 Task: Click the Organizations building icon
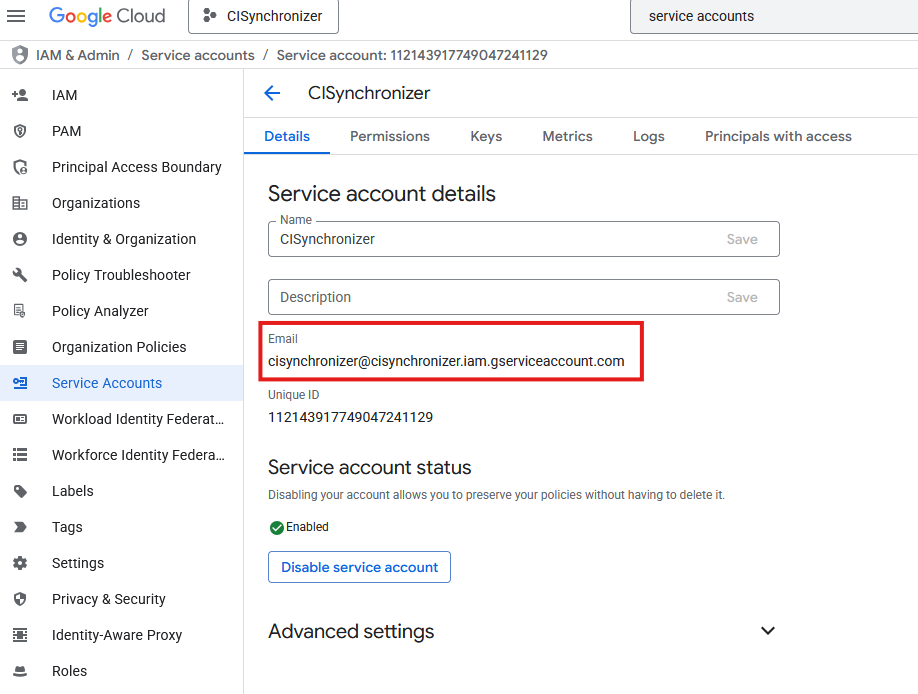(x=20, y=203)
